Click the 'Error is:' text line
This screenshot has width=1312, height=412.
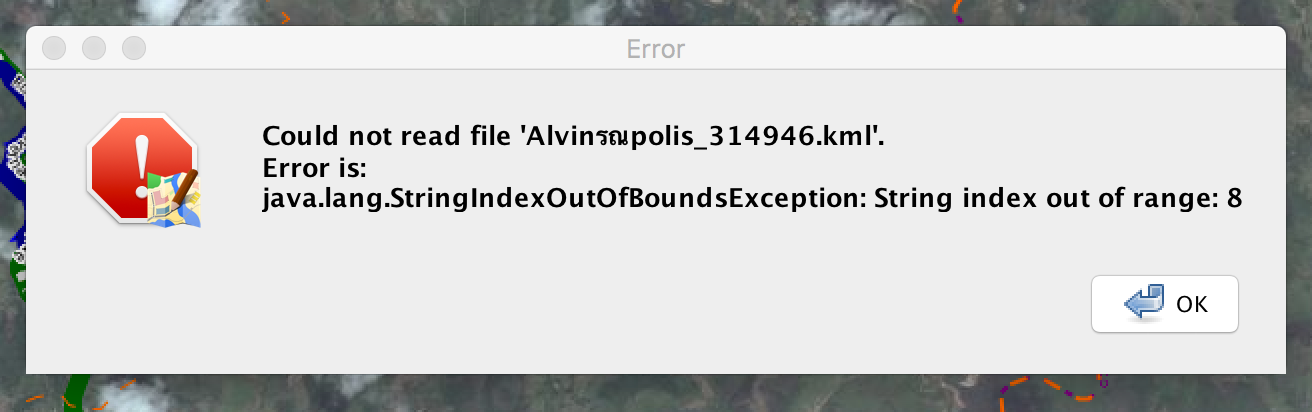pyautogui.click(x=316, y=167)
